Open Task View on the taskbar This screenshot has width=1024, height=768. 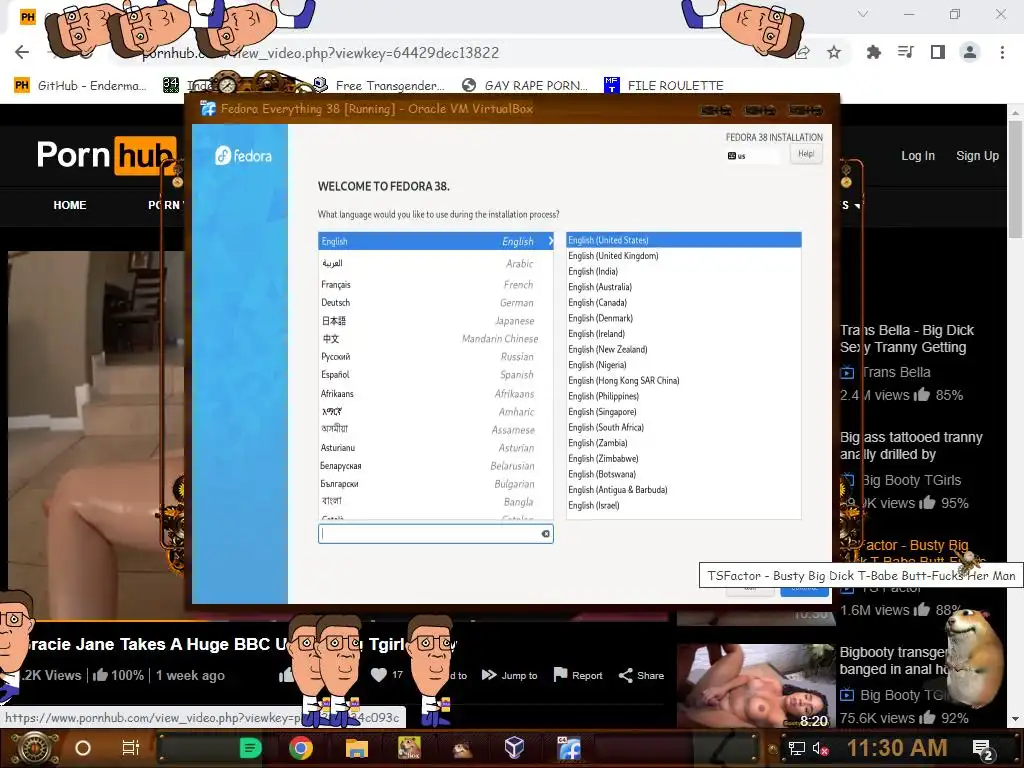click(x=131, y=748)
